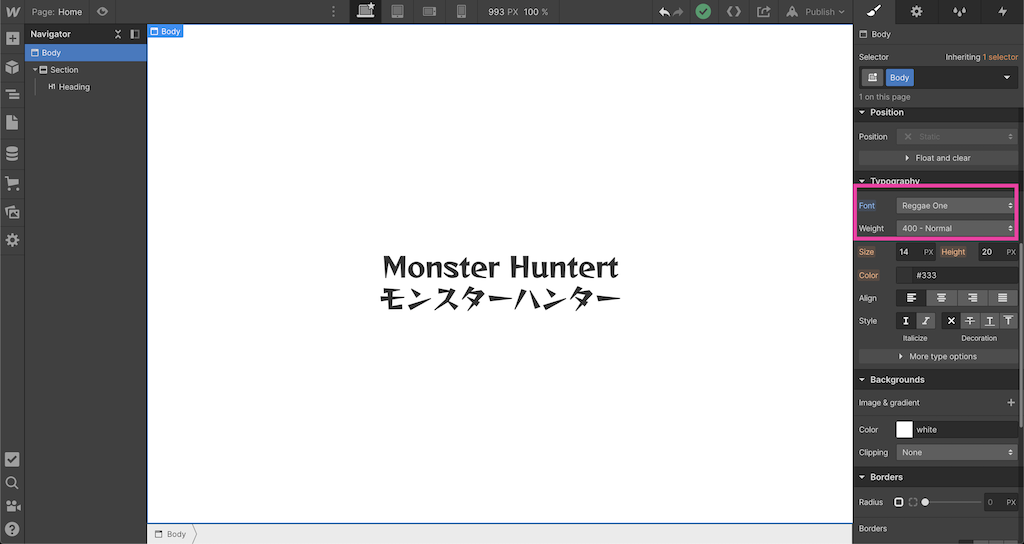Click the Inheriting 1 selector link
The height and width of the screenshot is (544, 1024).
1000,57
